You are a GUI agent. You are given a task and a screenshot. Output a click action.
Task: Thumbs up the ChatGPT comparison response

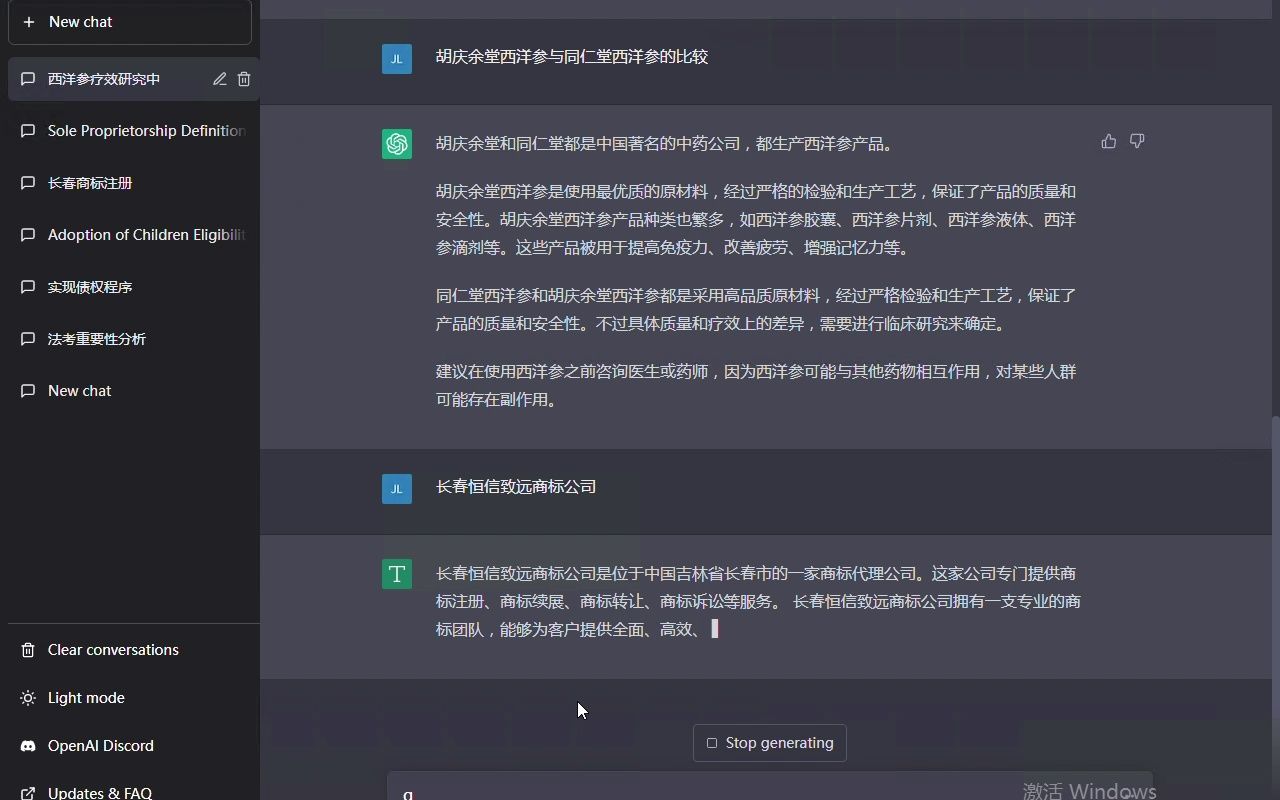1109,142
